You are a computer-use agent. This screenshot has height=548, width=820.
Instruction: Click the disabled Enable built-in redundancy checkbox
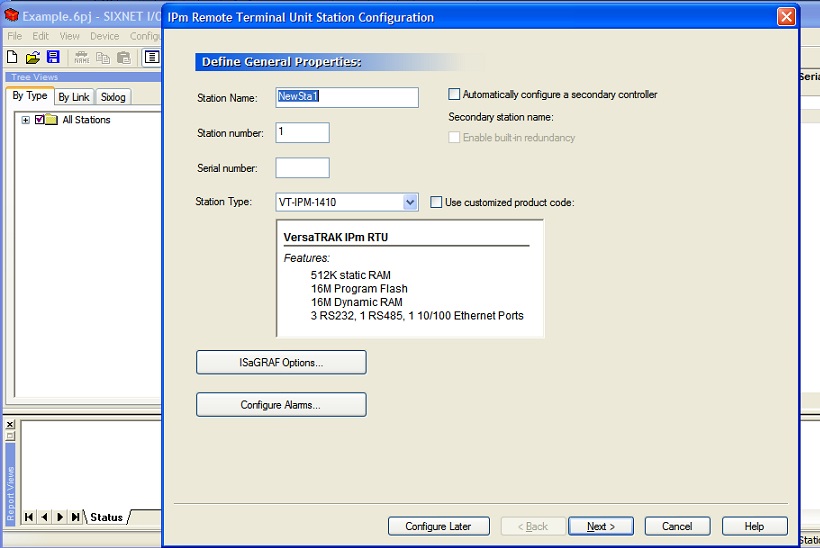[454, 137]
